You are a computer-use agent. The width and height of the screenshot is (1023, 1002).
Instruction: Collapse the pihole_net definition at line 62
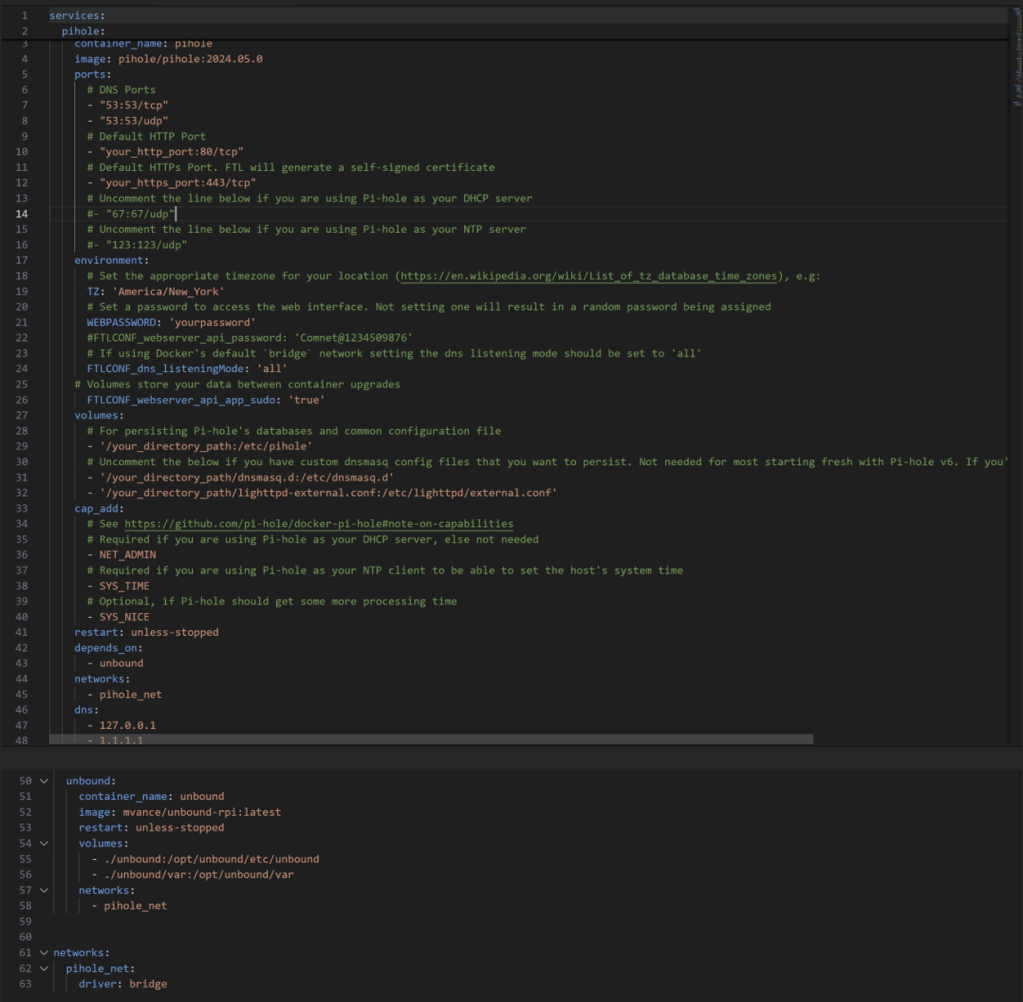(44, 968)
